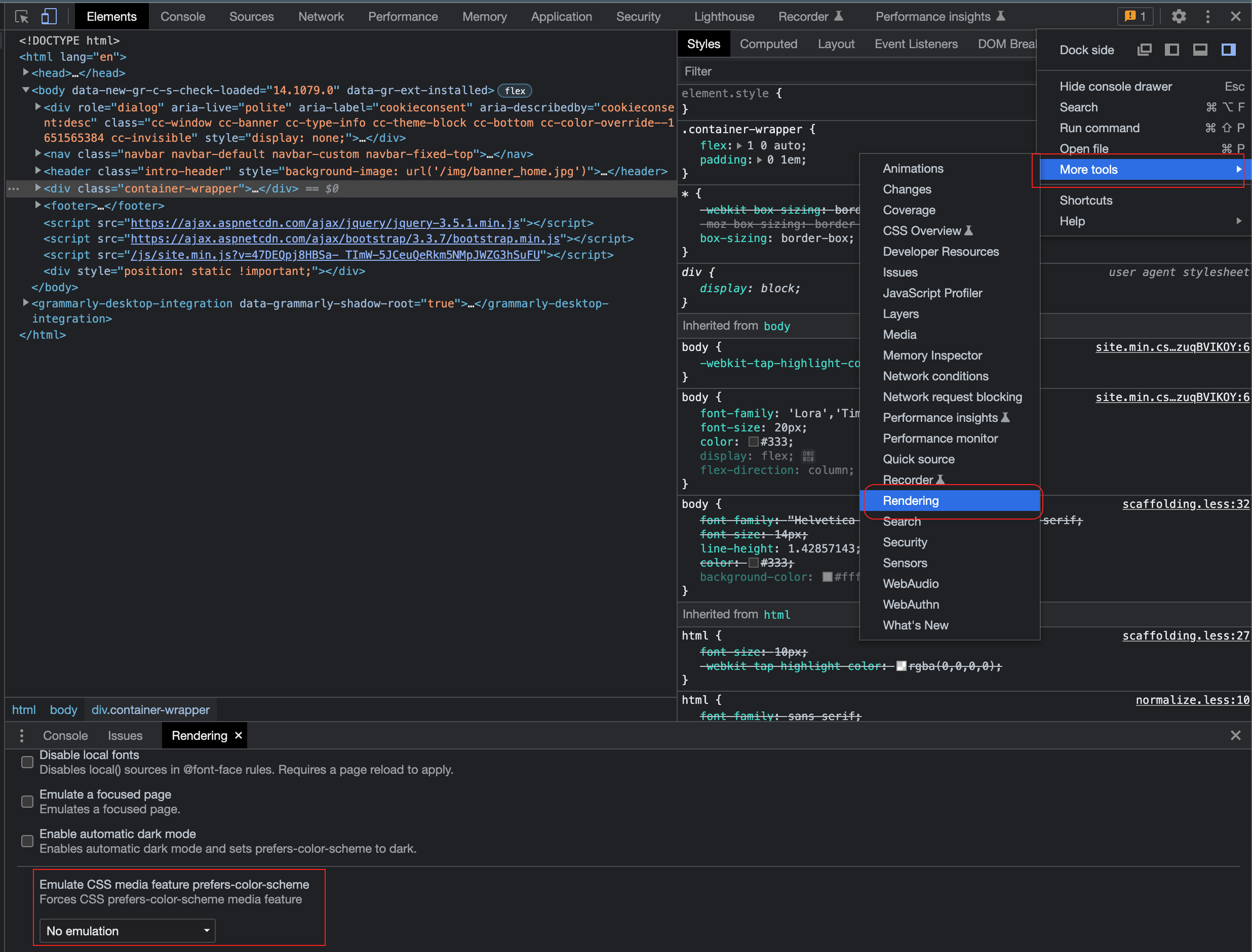Expand grammarly-desktop-integration node
Screen dimensions: 1252x952
pyautogui.click(x=25, y=303)
